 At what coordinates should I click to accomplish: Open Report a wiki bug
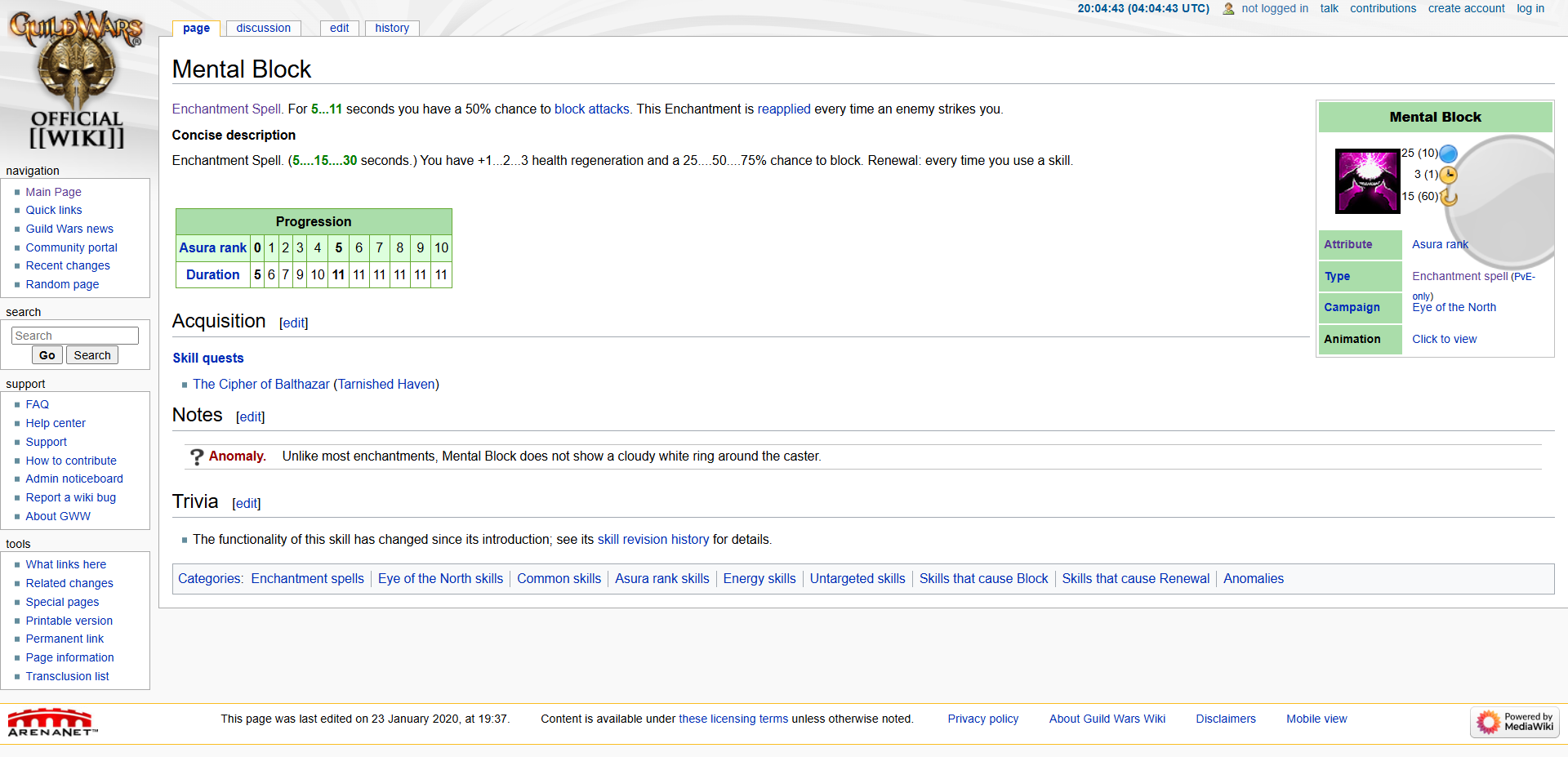click(x=70, y=497)
